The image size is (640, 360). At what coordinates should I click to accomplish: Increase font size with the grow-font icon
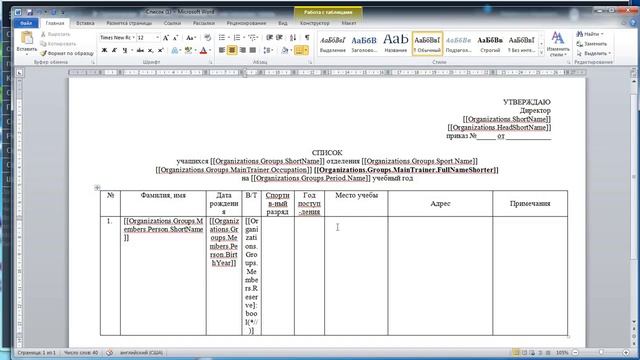point(166,38)
